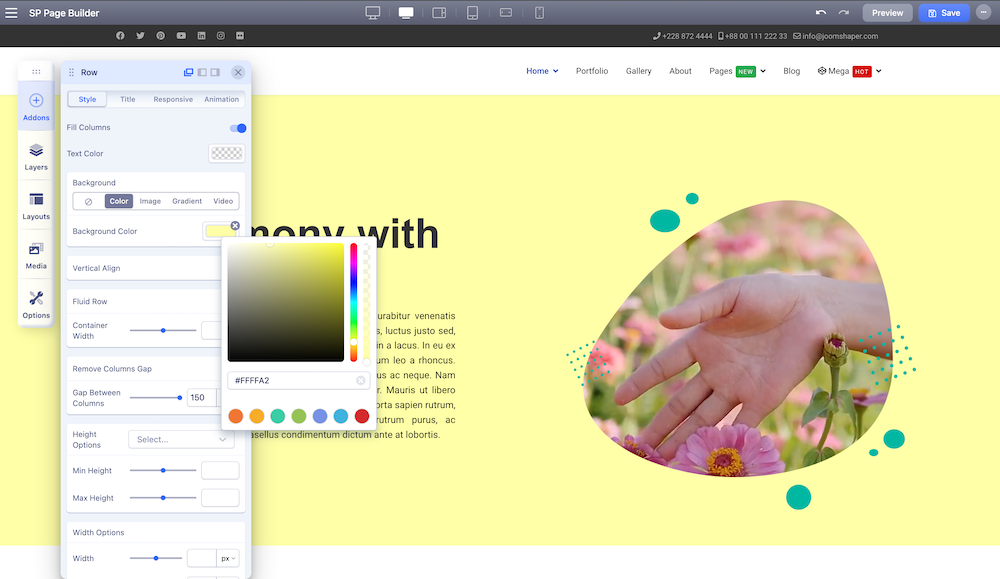
Task: Toggle the Fill Columns switch
Action: coord(238,128)
